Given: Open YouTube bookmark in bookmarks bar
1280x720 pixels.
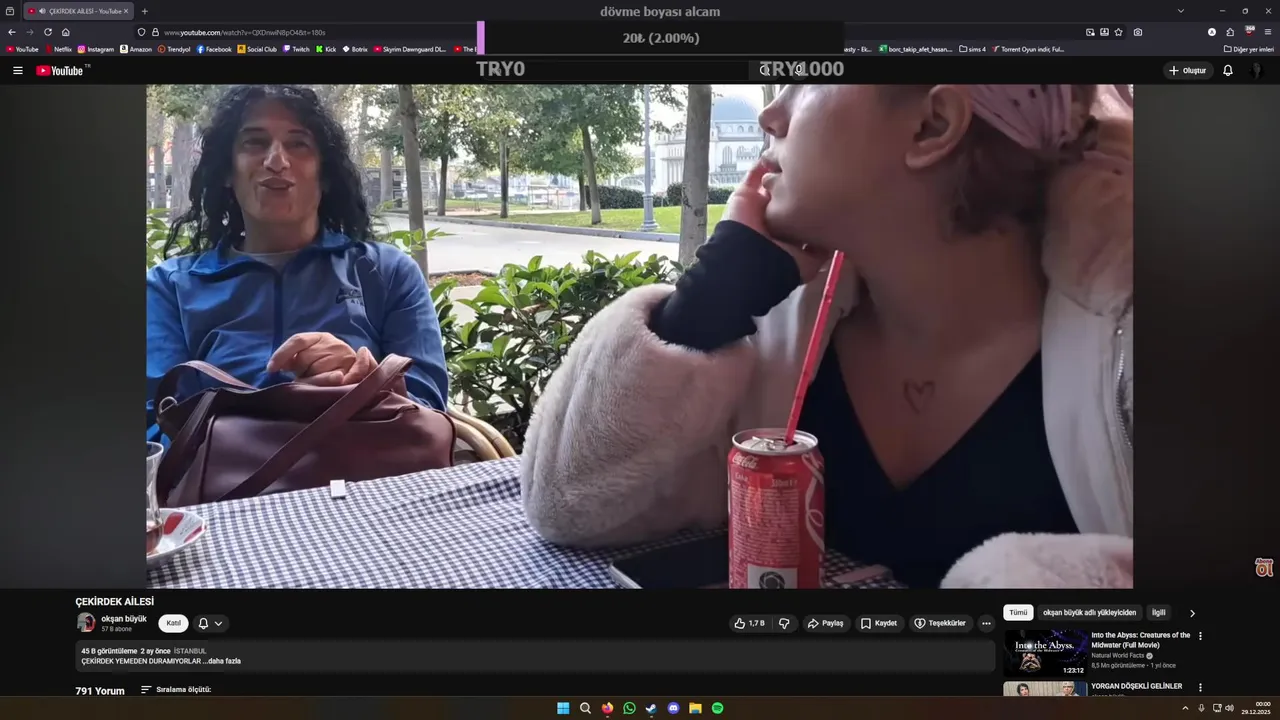Looking at the screenshot, I should click(x=22, y=49).
